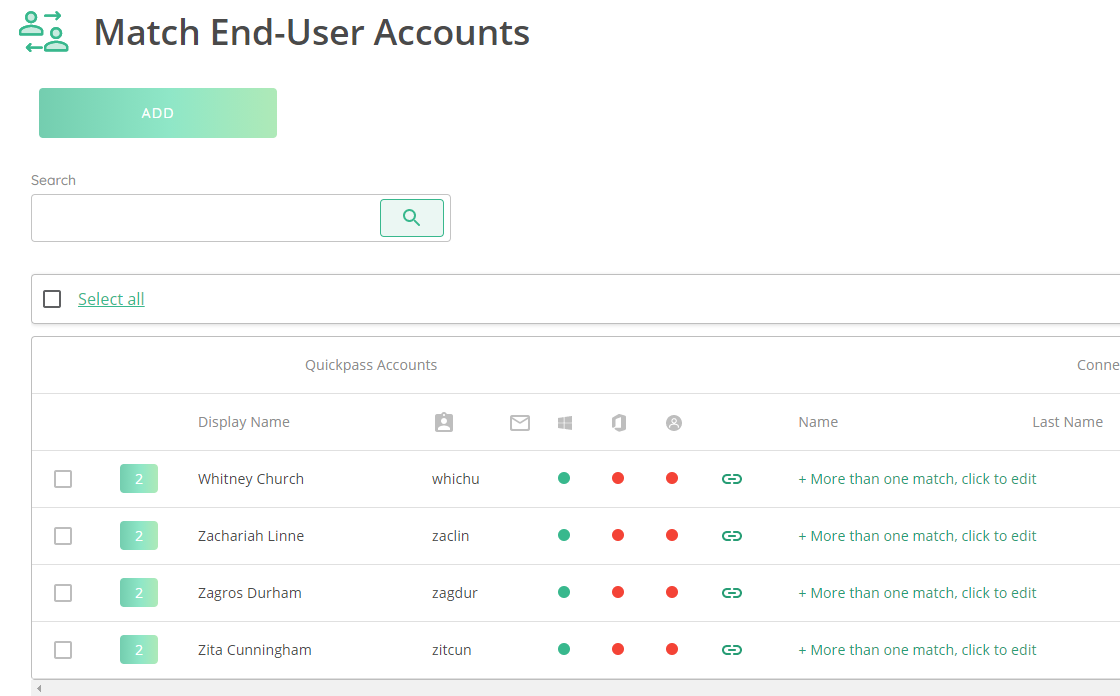Image resolution: width=1120 pixels, height=696 pixels.
Task: Click the horizontal scrollbar left arrow
Action: click(x=39, y=689)
